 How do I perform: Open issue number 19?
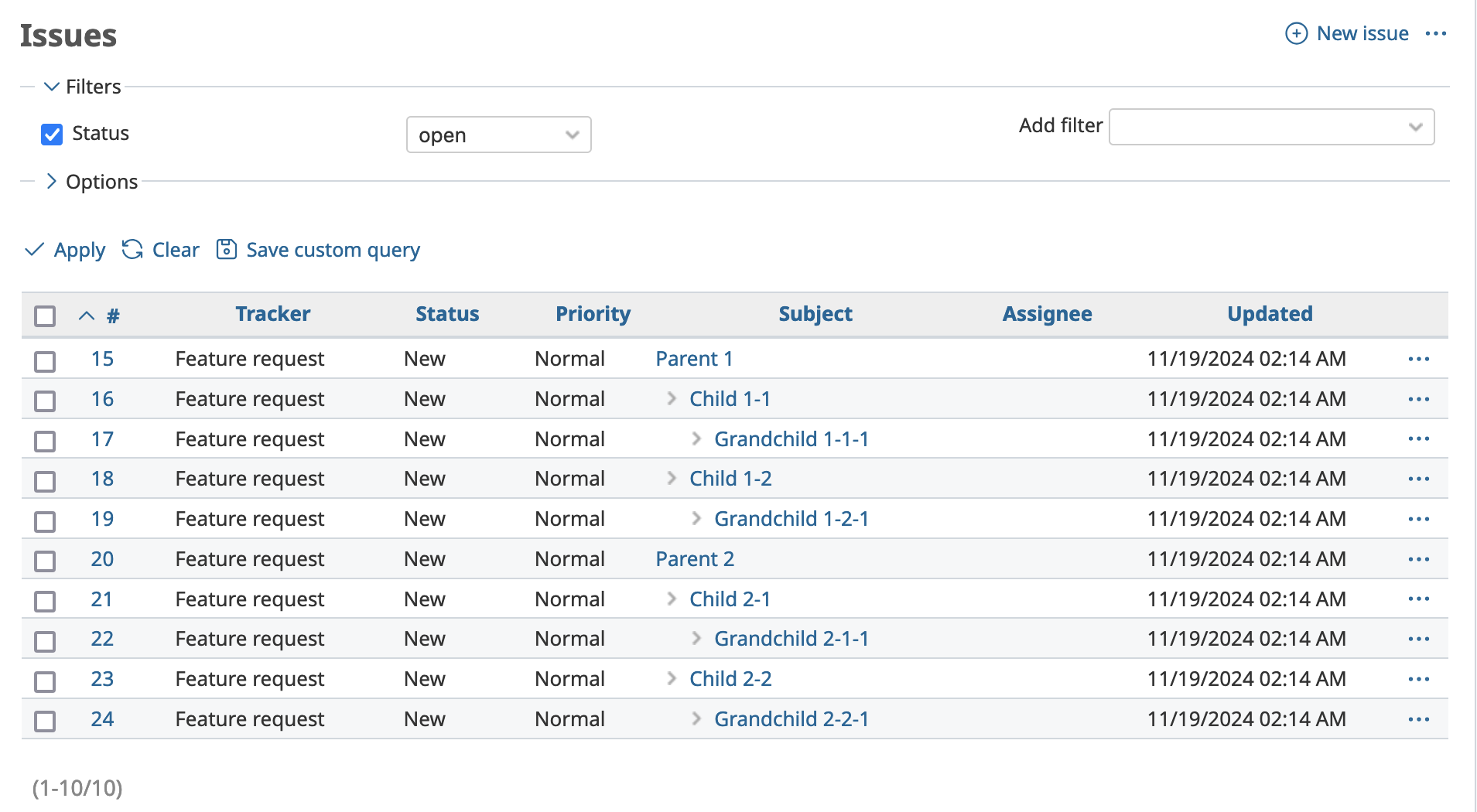[x=101, y=519]
